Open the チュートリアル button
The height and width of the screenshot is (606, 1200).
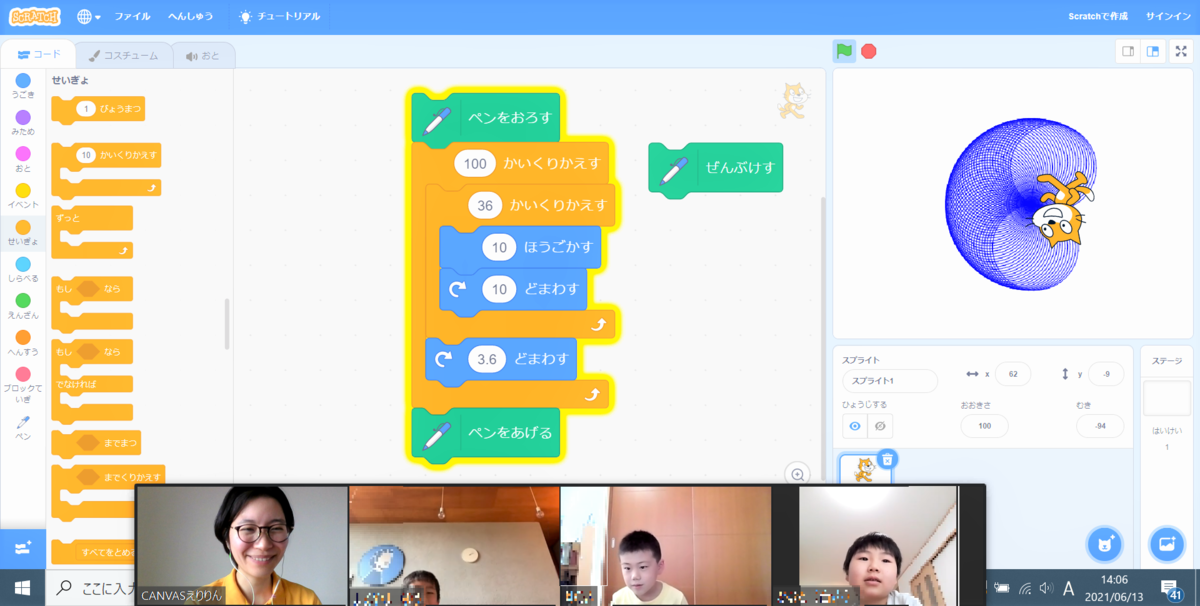[280, 17]
